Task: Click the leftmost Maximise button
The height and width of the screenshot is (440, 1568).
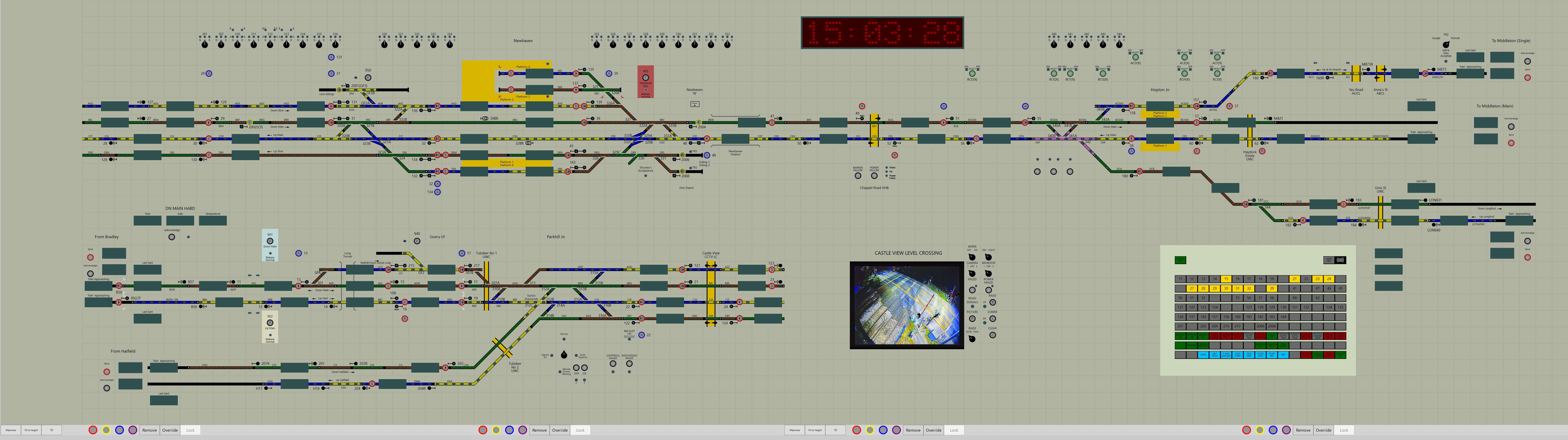Action: (11, 430)
